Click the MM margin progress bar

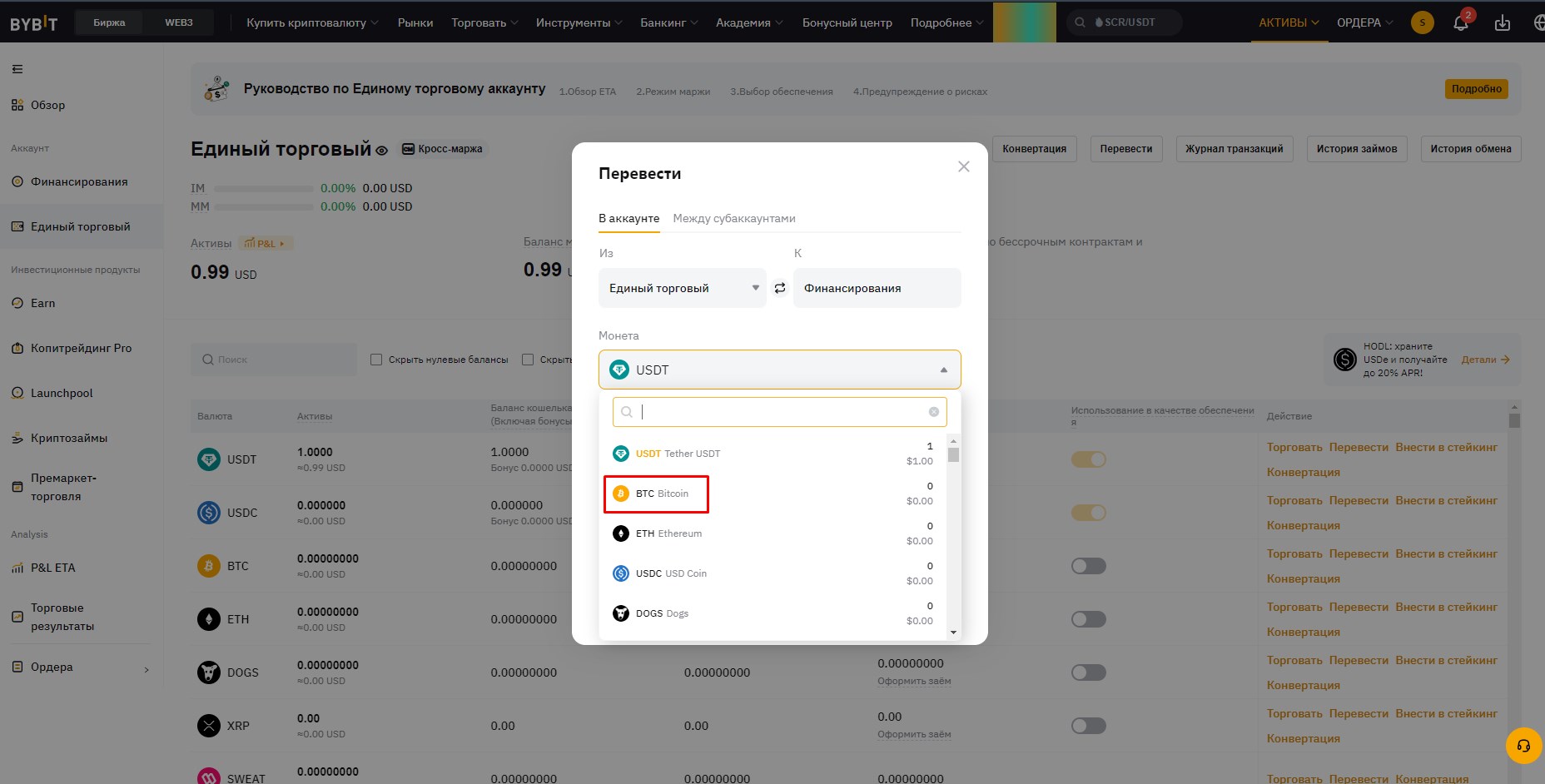click(264, 206)
